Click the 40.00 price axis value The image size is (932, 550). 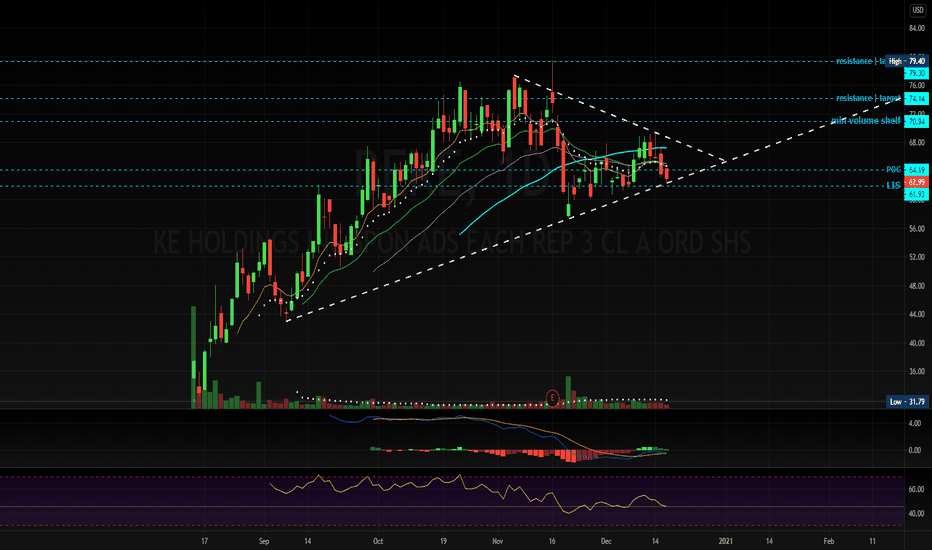pyautogui.click(x=917, y=343)
